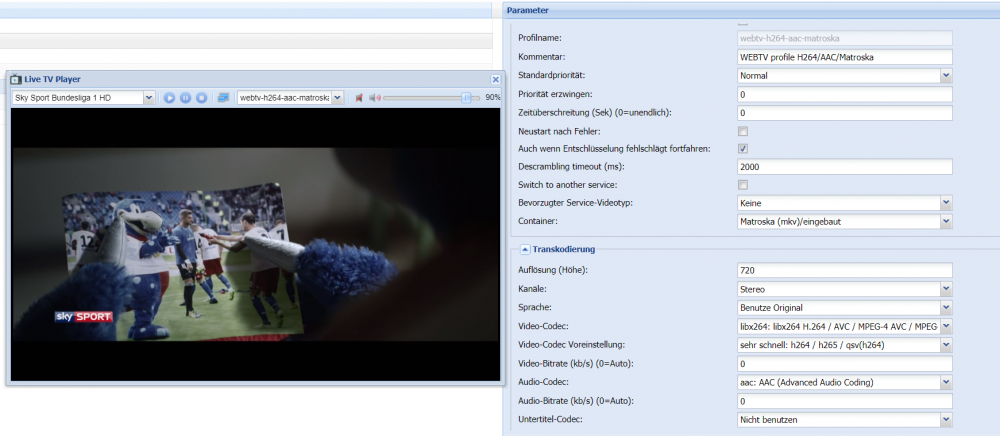Click the volume slider handle

(467, 98)
